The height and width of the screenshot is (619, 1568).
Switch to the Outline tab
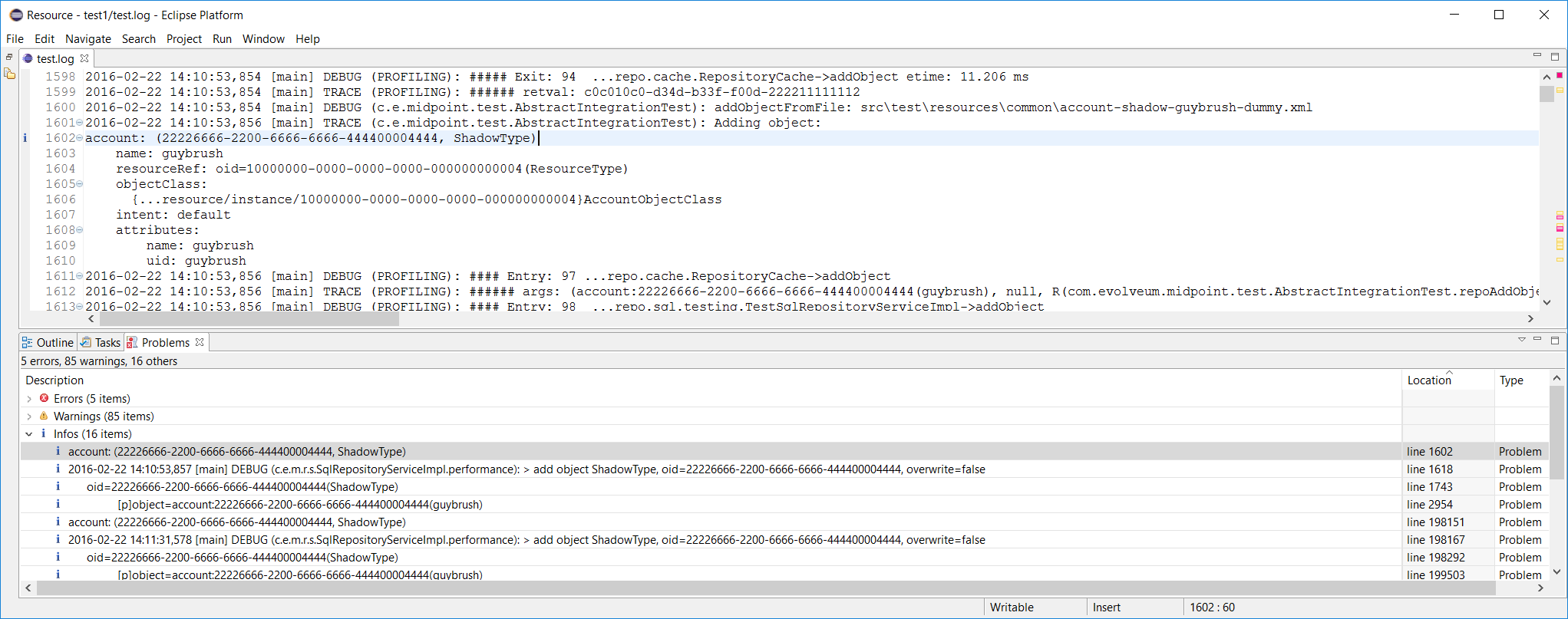[48, 343]
